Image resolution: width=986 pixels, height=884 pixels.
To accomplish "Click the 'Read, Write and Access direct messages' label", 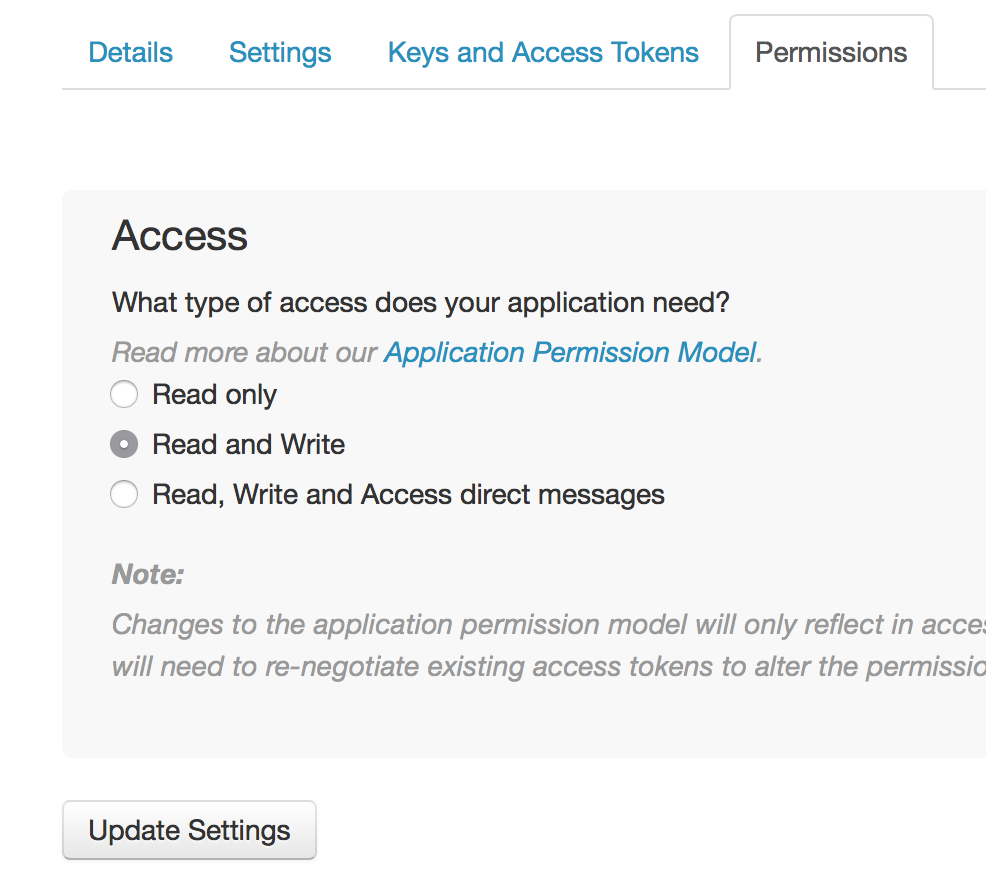I will point(408,494).
